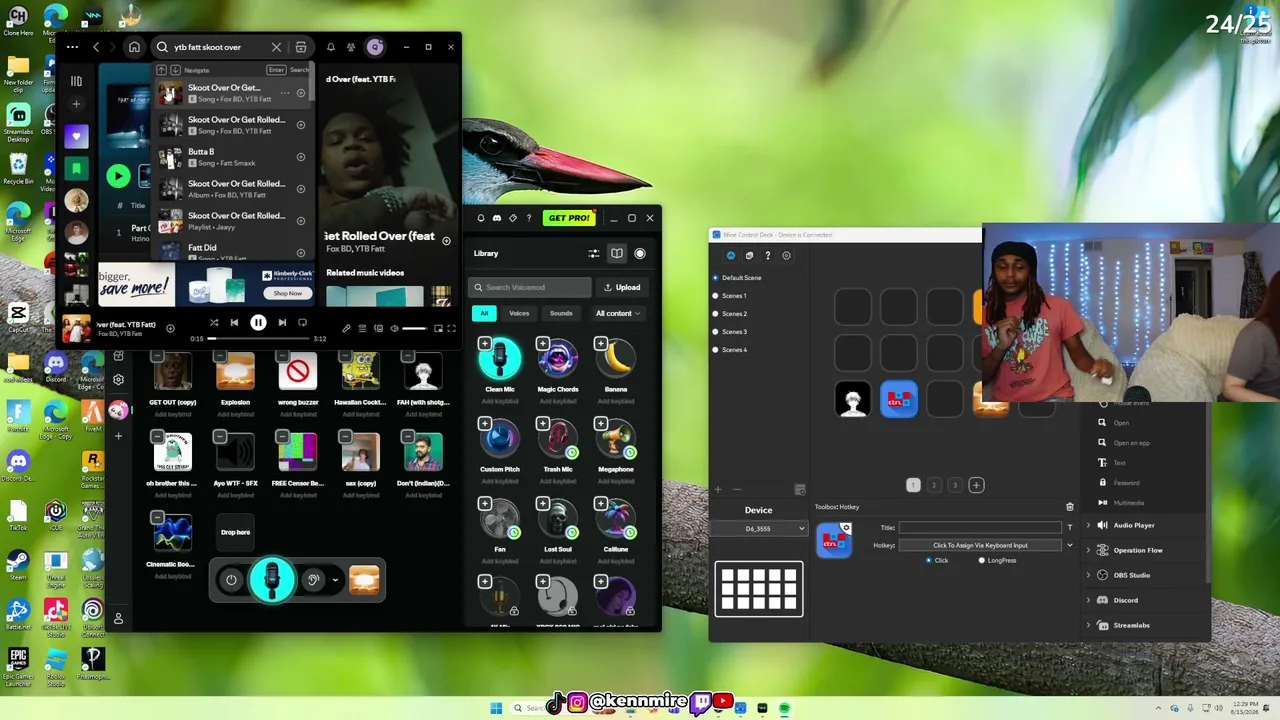
Task: Toggle Voicemod hear myself ear button
Action: point(313,580)
